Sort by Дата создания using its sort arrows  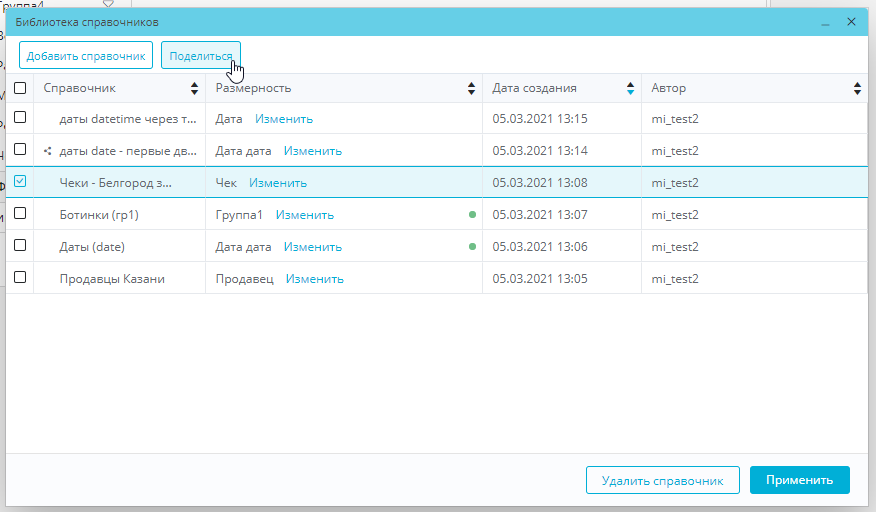point(629,88)
